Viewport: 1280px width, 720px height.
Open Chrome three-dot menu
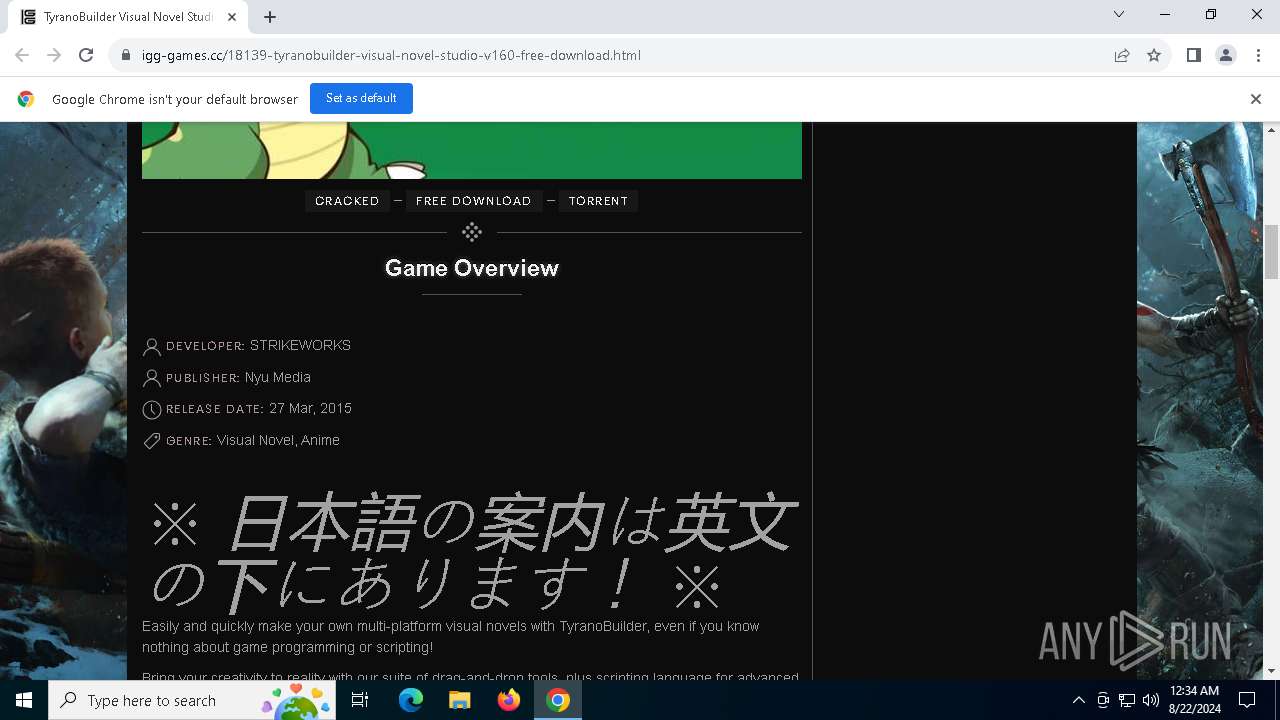point(1258,55)
